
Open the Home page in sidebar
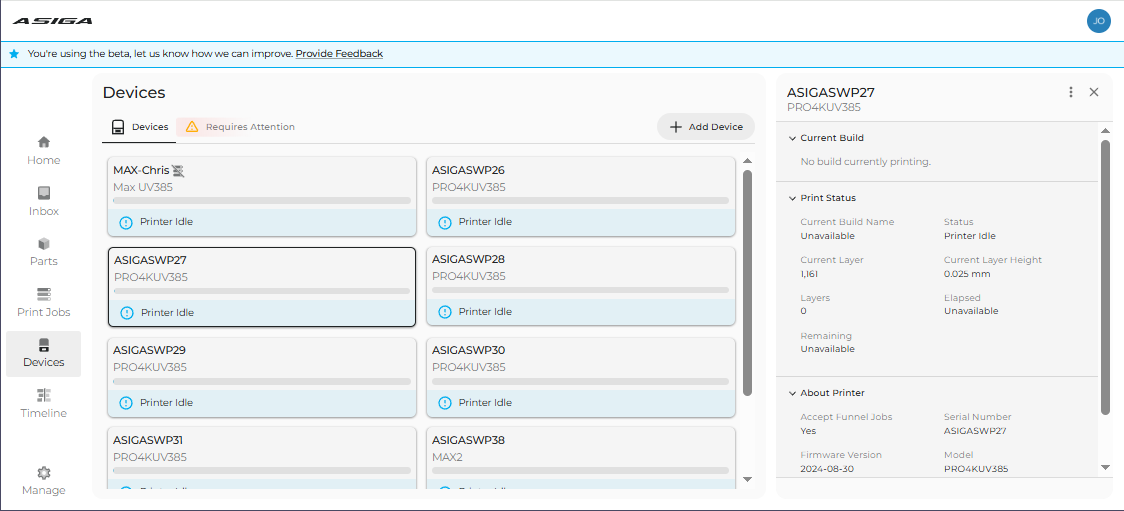coord(44,151)
